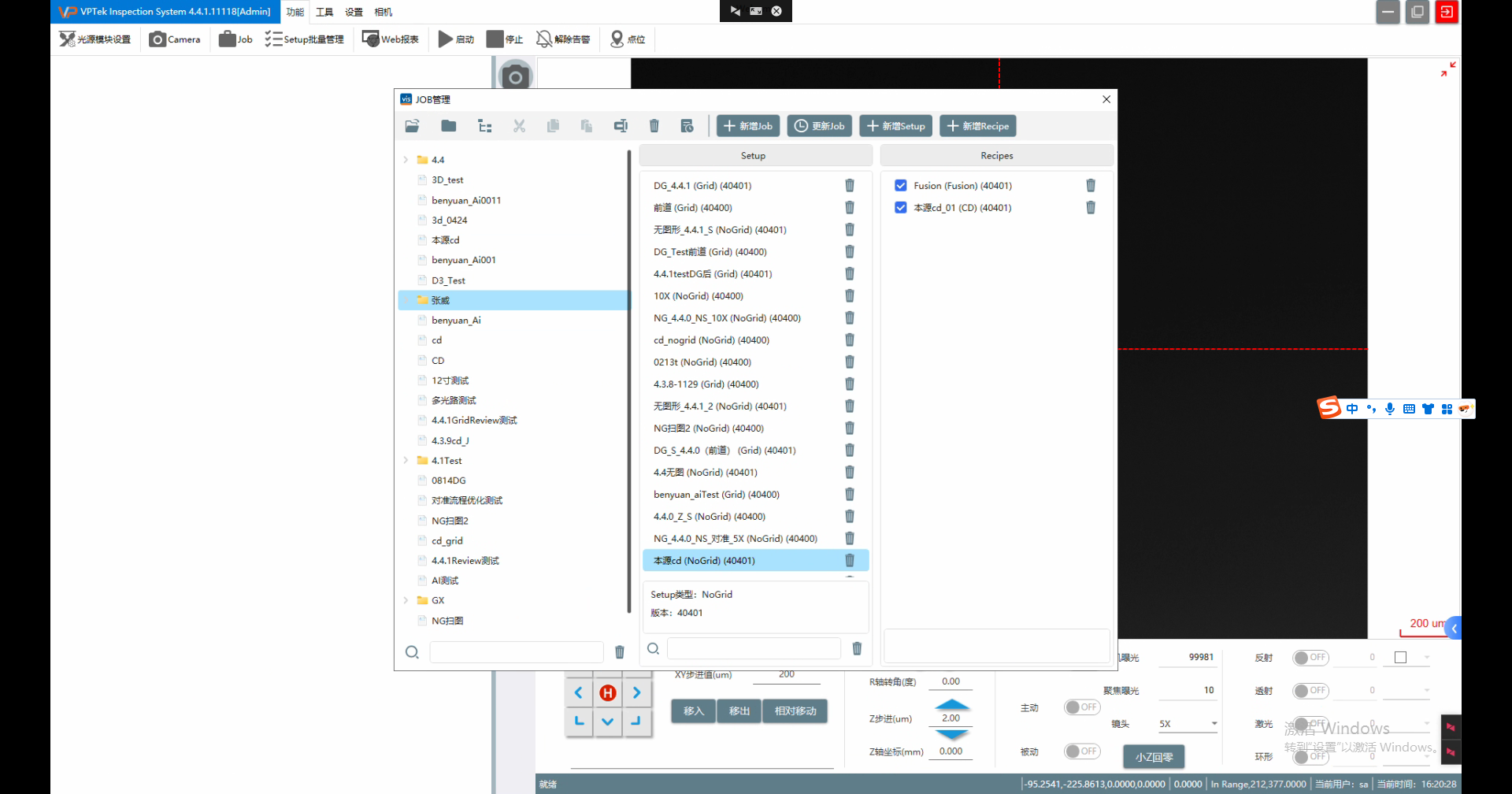Click the red H home button
The image size is (1512, 794).
click(x=607, y=693)
